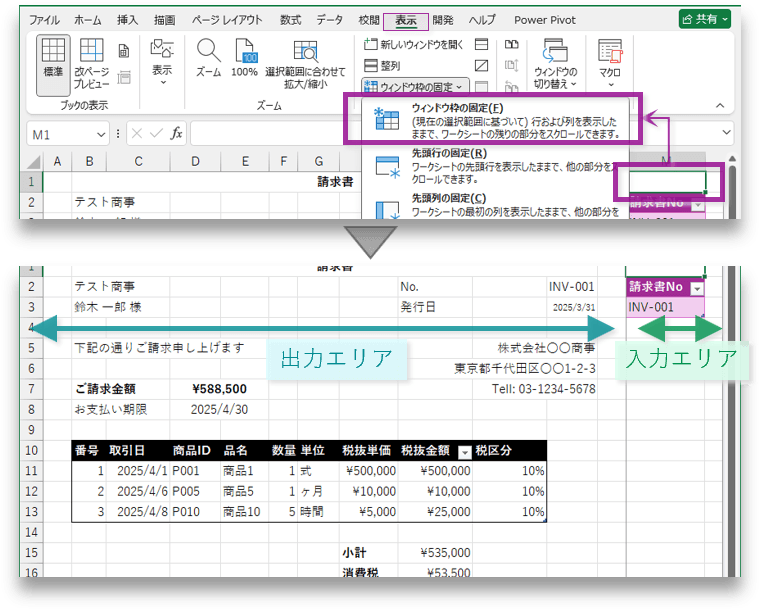Open the 税抜金額 filter dropdown arrow
The height and width of the screenshot is (610, 761).
click(464, 452)
